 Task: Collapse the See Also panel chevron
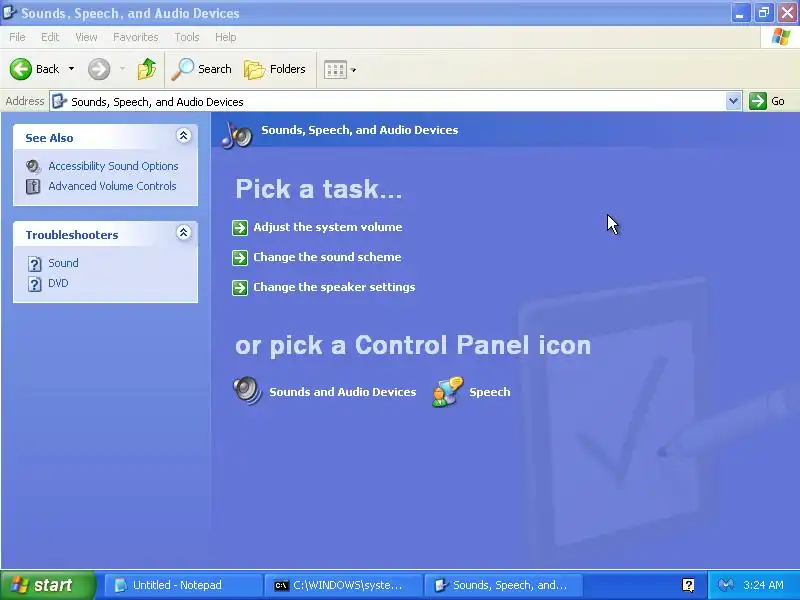point(184,136)
